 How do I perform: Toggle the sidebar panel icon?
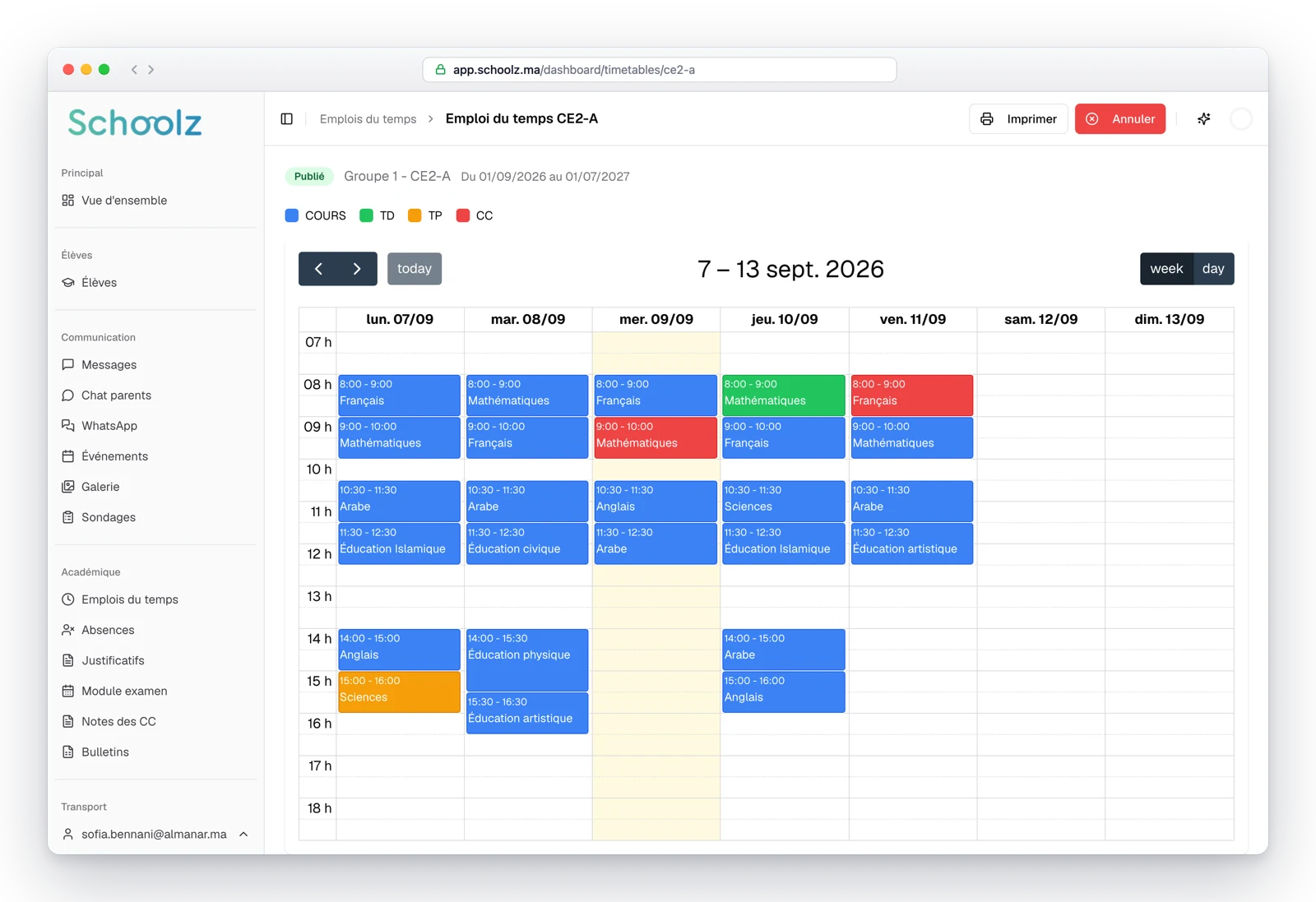pos(286,119)
